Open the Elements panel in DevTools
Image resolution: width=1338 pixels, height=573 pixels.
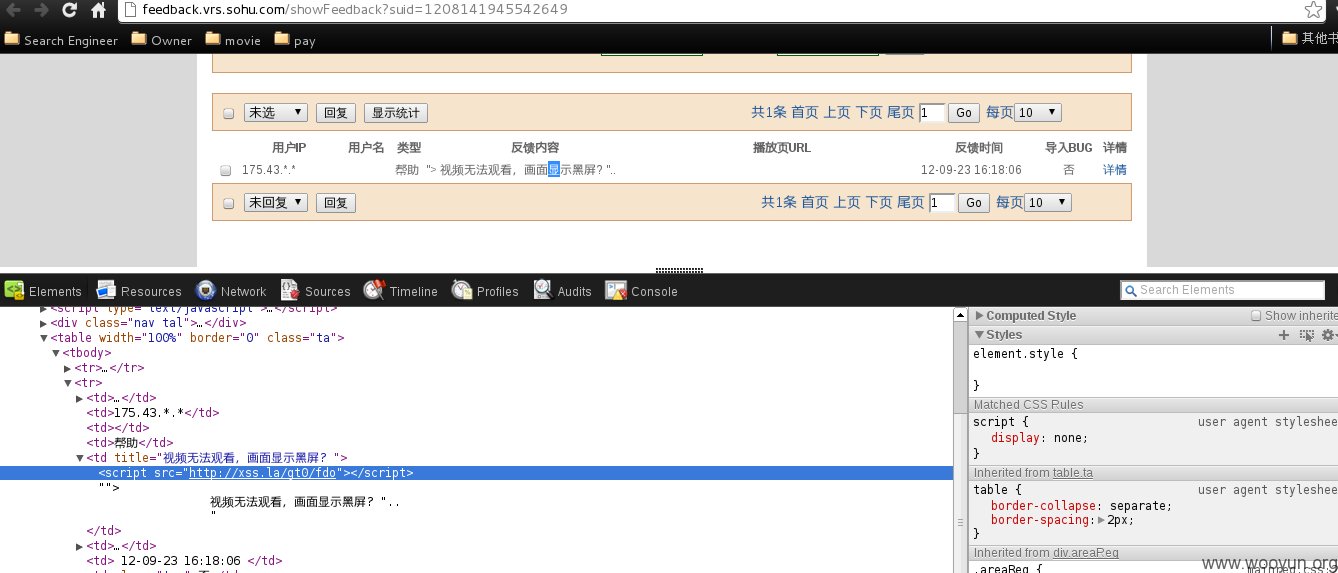point(43,291)
